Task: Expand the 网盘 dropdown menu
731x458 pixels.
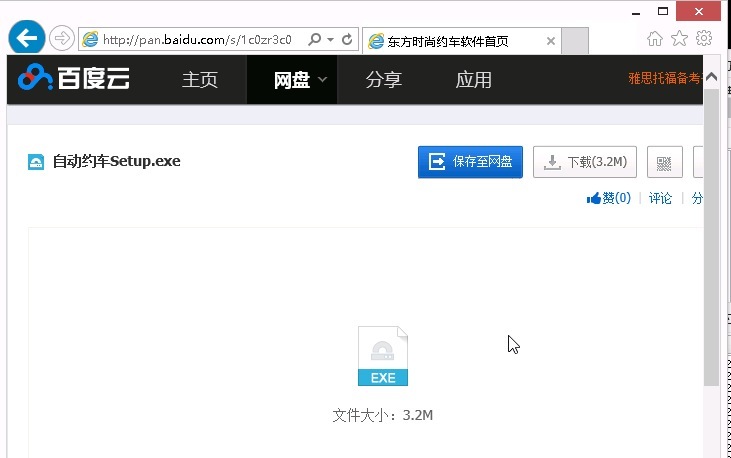Action: [322, 80]
